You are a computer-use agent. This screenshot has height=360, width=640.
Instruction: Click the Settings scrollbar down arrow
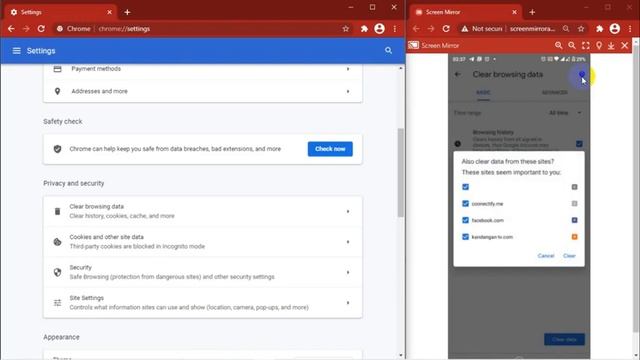[401, 356]
